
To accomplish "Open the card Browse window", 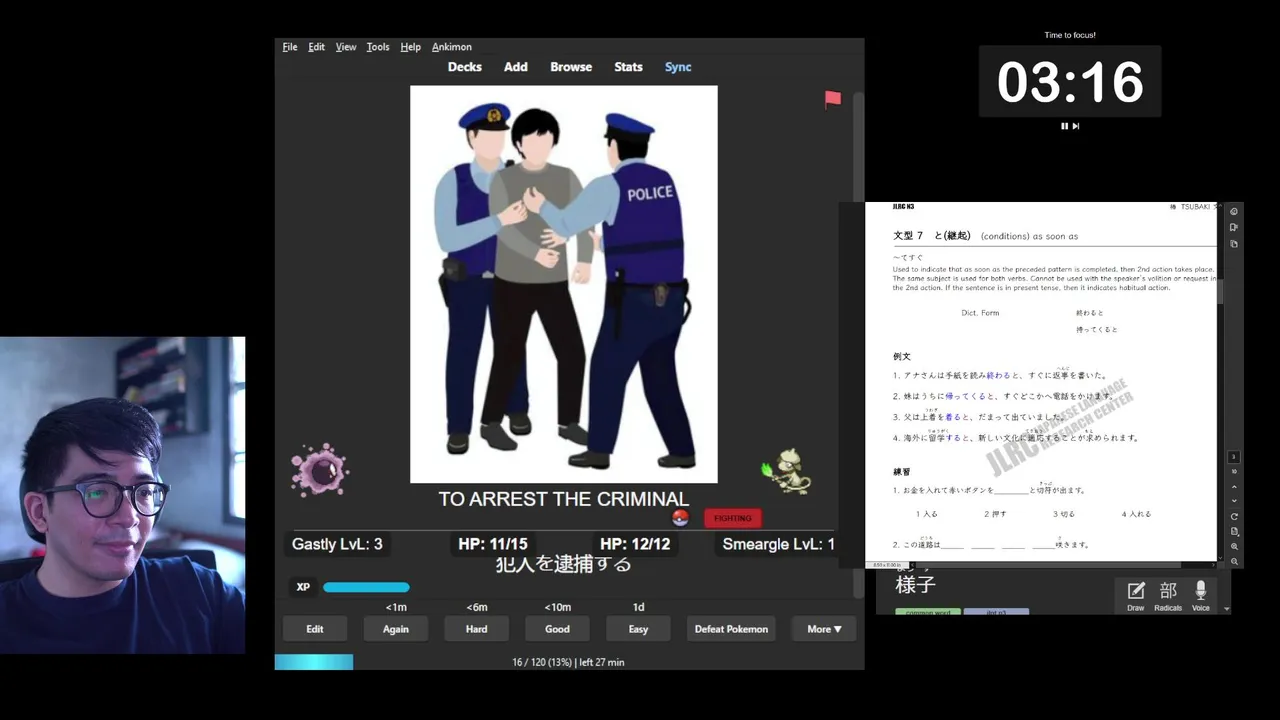I will (571, 67).
